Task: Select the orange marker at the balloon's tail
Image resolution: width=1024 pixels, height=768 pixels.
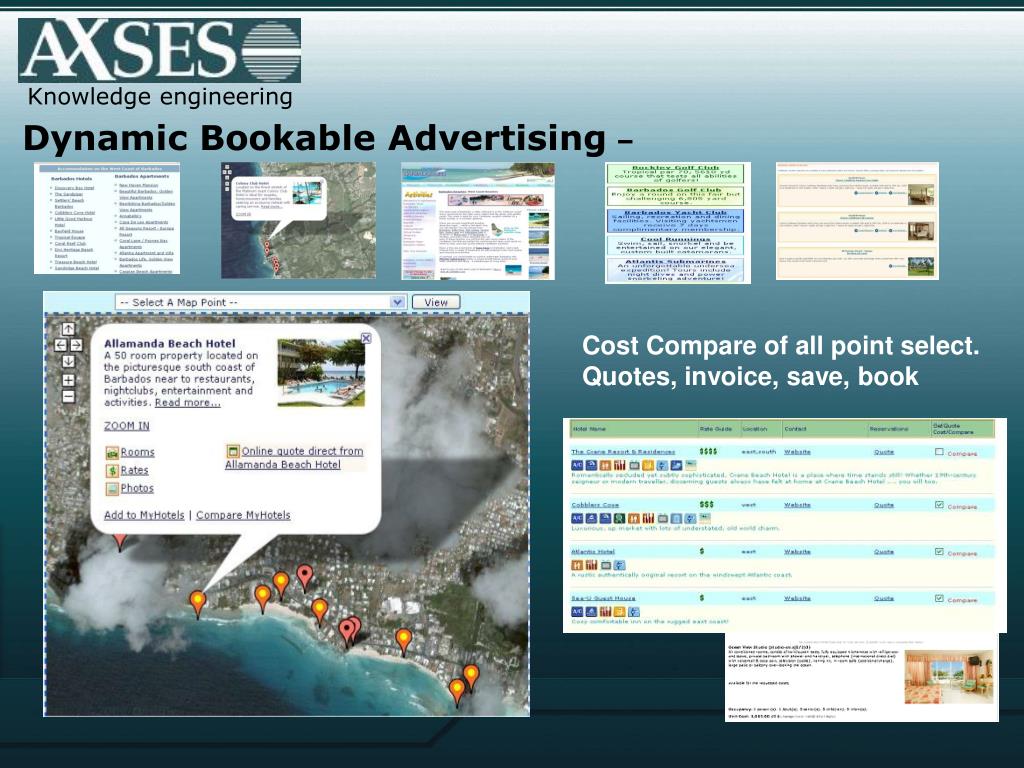Action: (197, 603)
